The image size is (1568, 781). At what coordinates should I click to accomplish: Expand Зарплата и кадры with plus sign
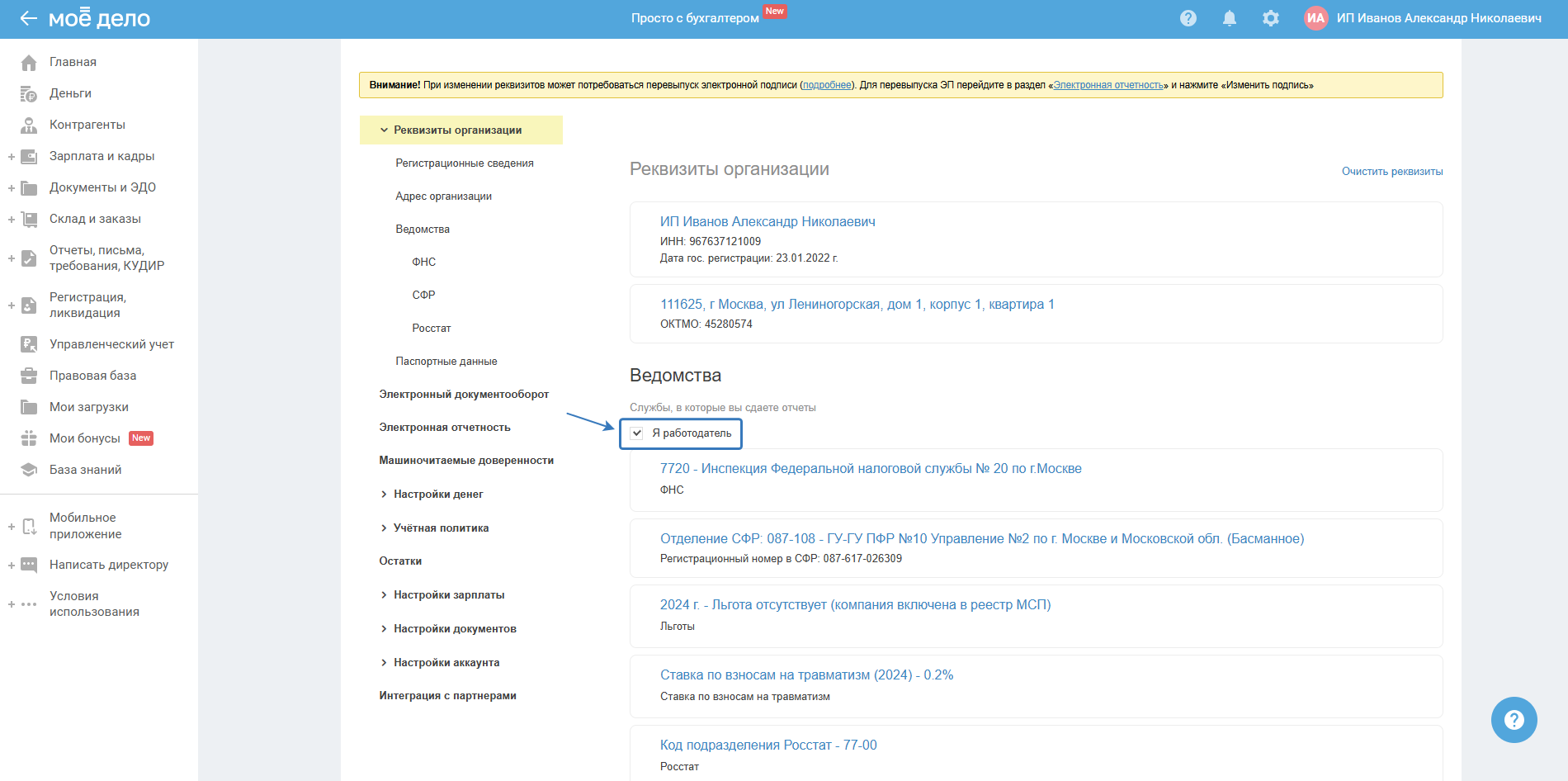pyautogui.click(x=12, y=156)
